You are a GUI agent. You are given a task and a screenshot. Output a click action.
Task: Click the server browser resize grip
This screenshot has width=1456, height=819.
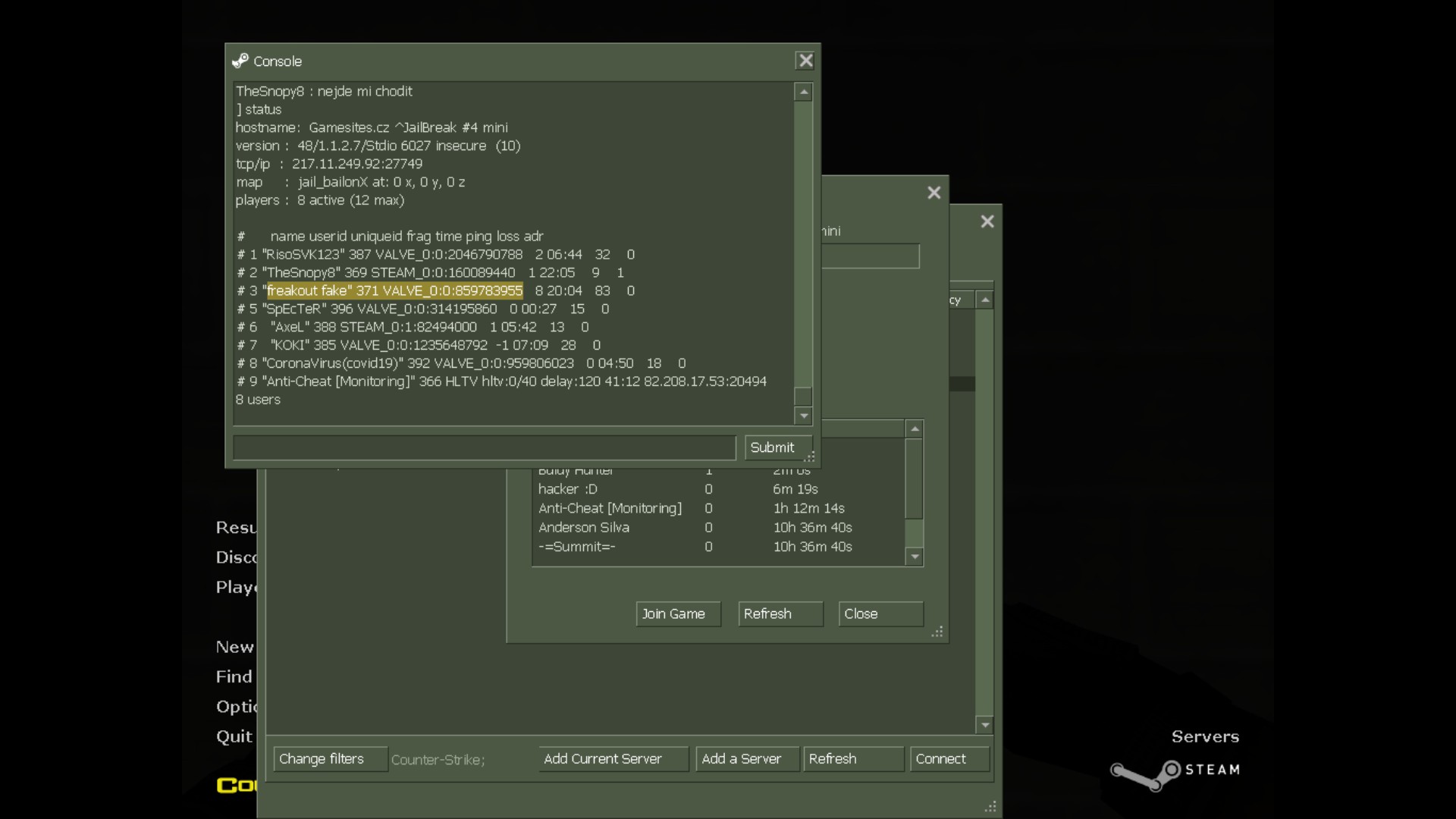[990, 806]
